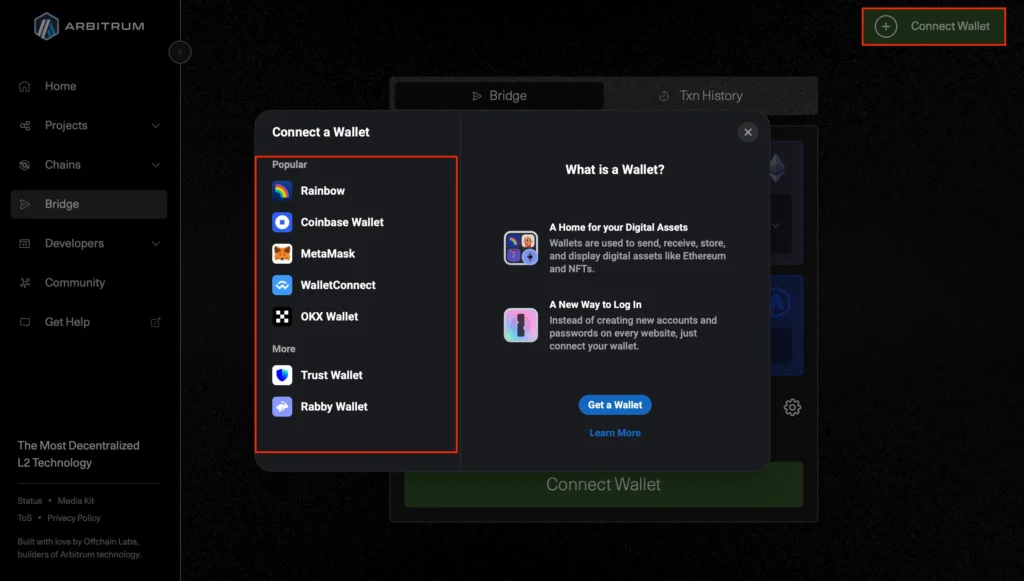Switch to the Bridge tab
Screen dimensions: 1024x581
pos(500,96)
